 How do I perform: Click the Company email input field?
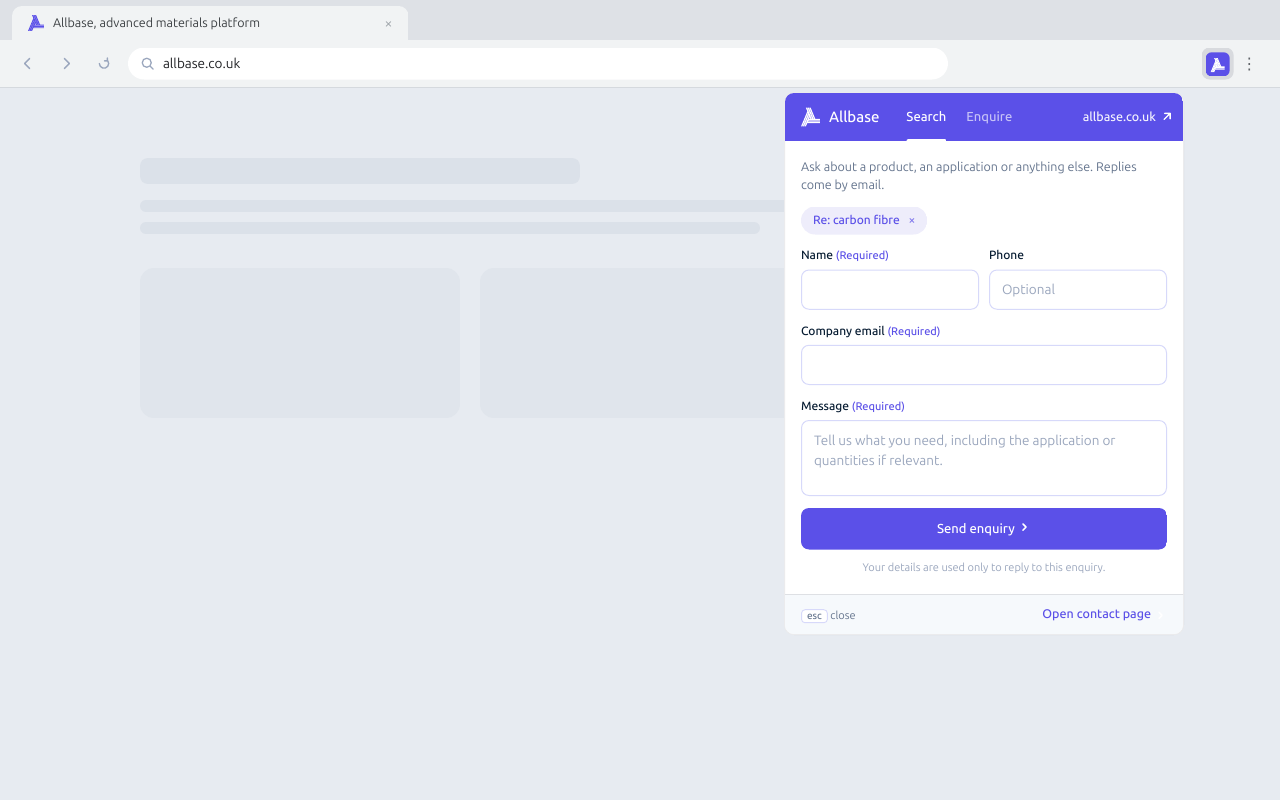click(x=984, y=365)
